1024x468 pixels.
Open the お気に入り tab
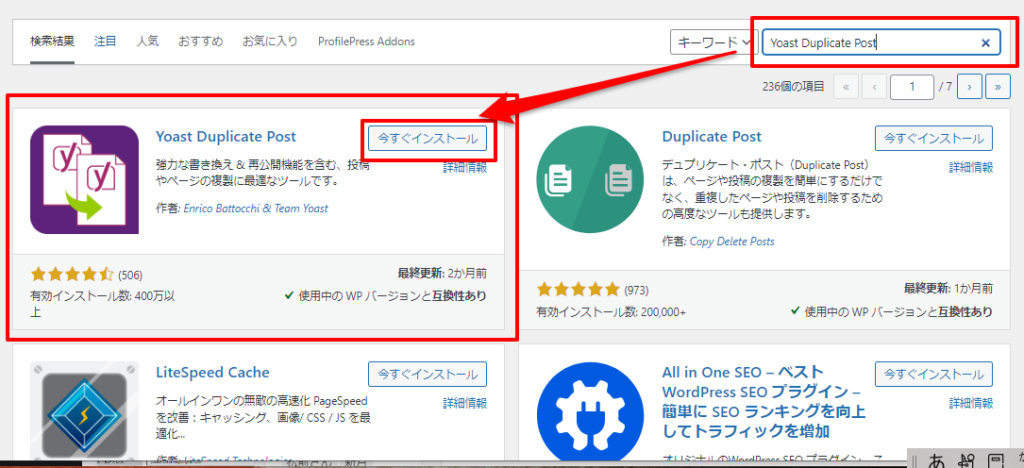point(270,41)
